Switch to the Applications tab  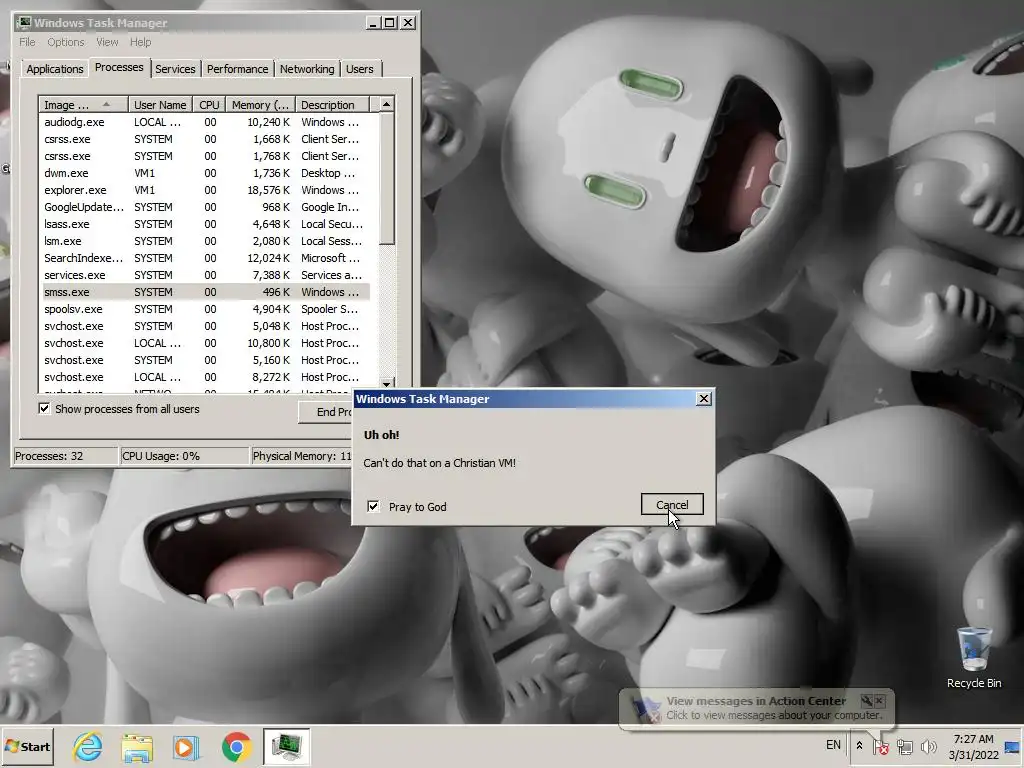click(55, 69)
